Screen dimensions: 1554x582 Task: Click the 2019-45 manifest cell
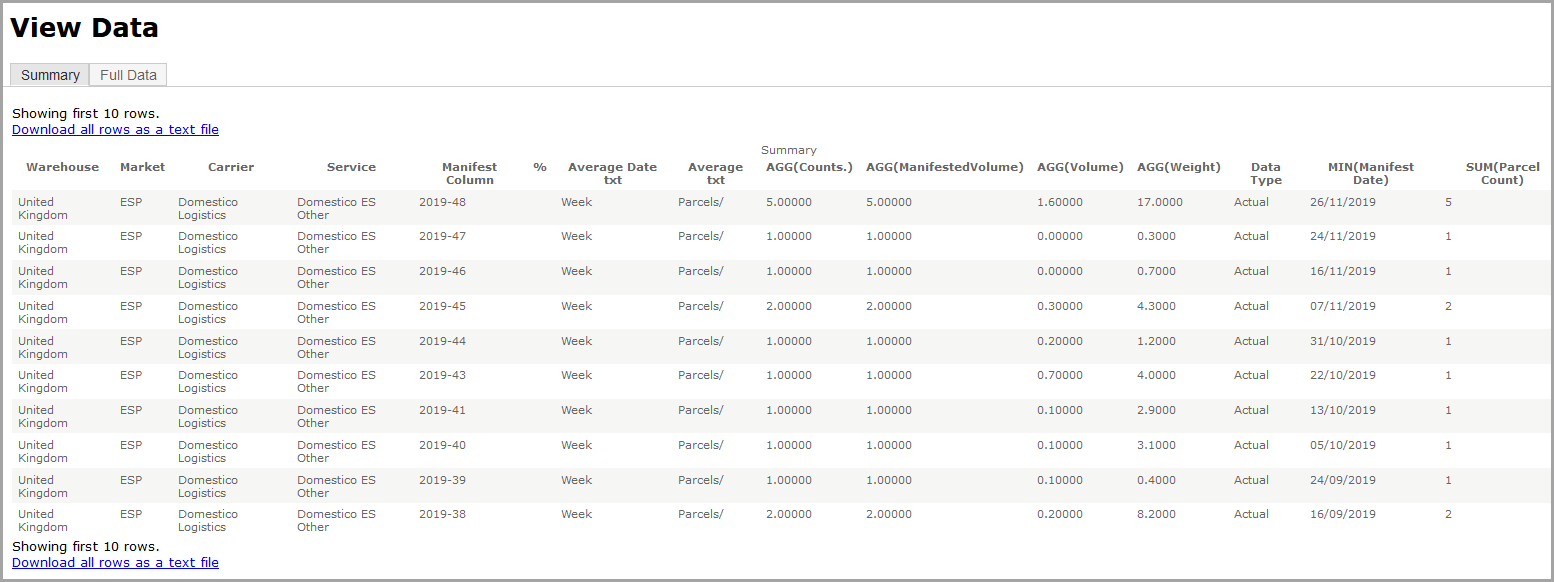[442, 306]
